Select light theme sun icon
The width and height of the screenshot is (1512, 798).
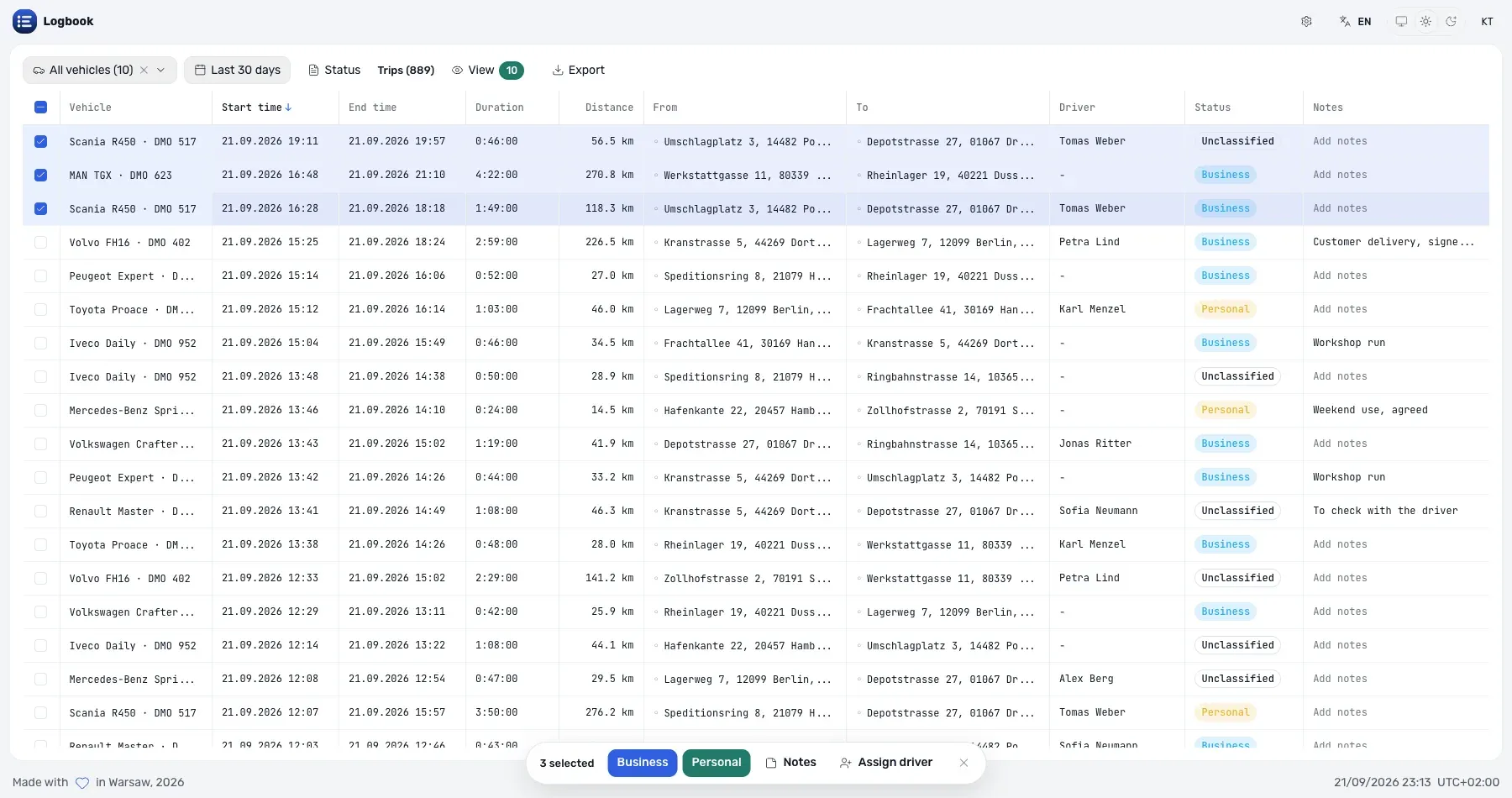click(1425, 22)
